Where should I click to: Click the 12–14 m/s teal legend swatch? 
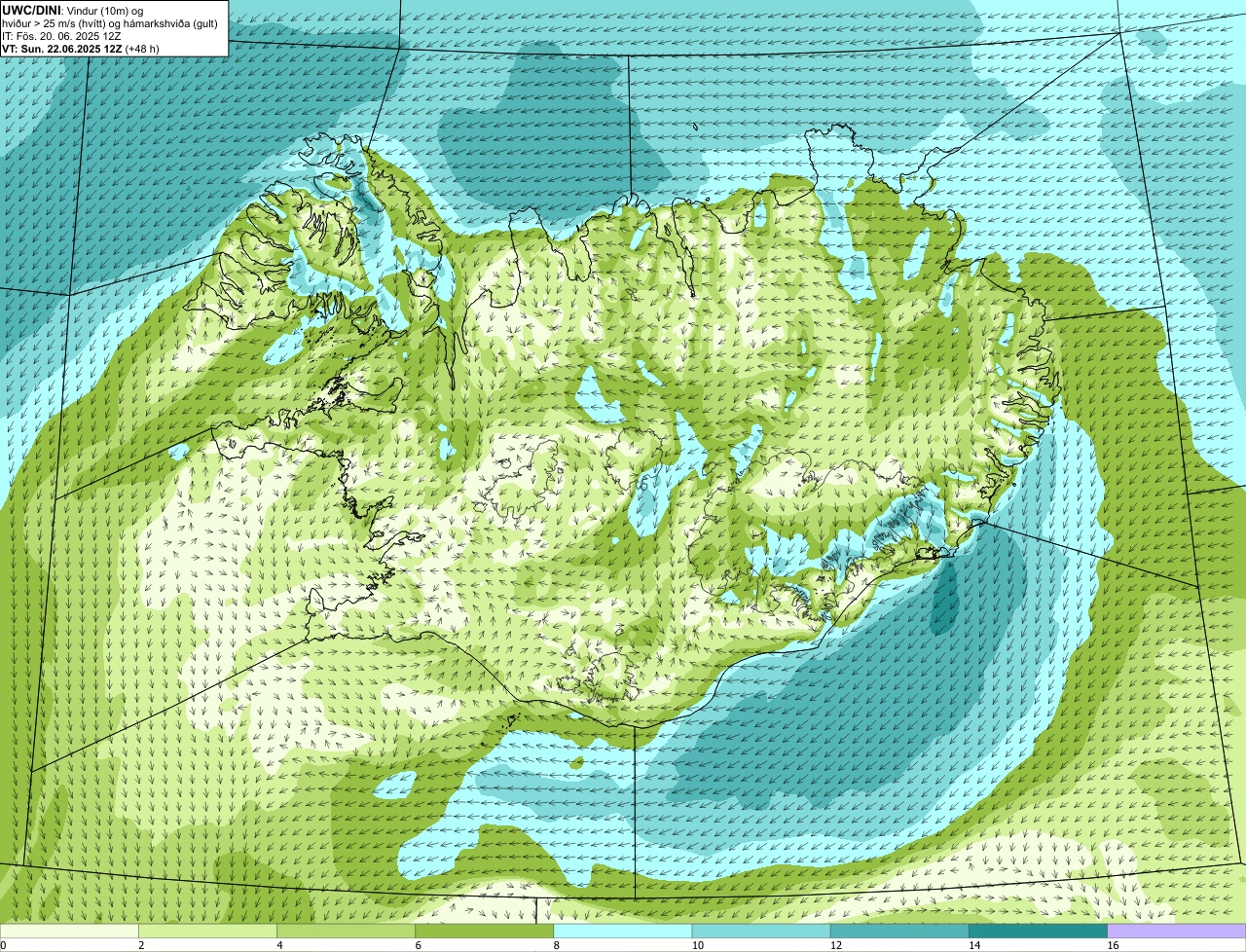(x=899, y=932)
